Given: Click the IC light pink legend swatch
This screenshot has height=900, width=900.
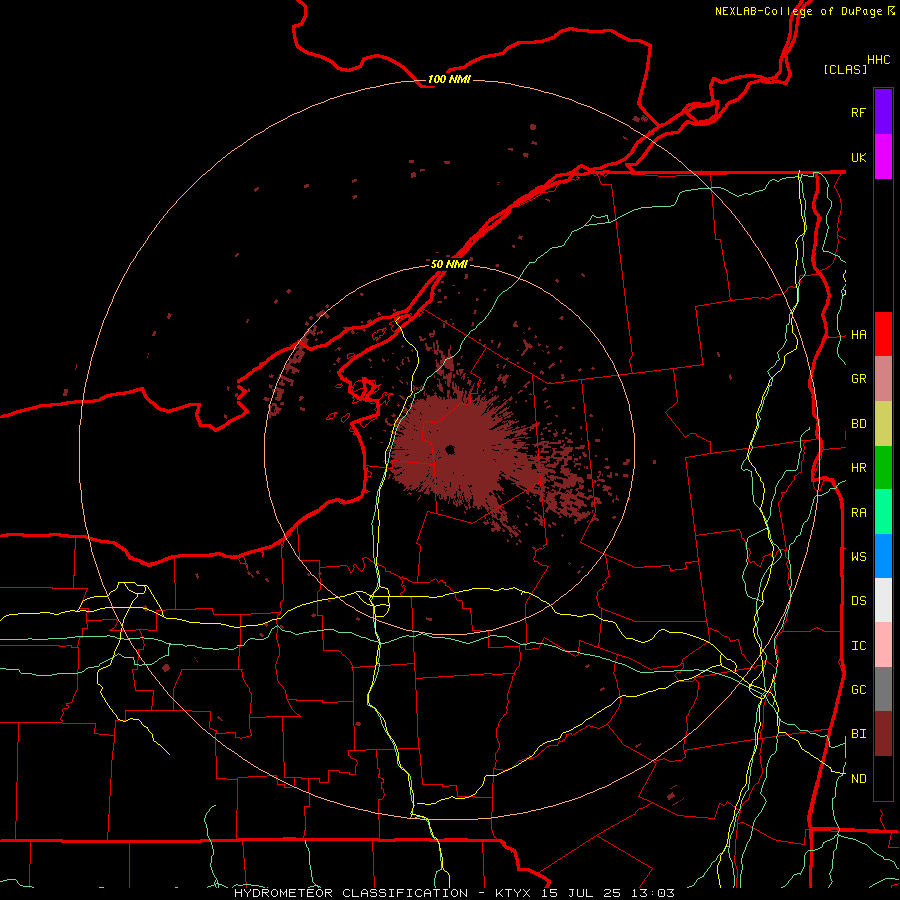Looking at the screenshot, I should point(883,645).
